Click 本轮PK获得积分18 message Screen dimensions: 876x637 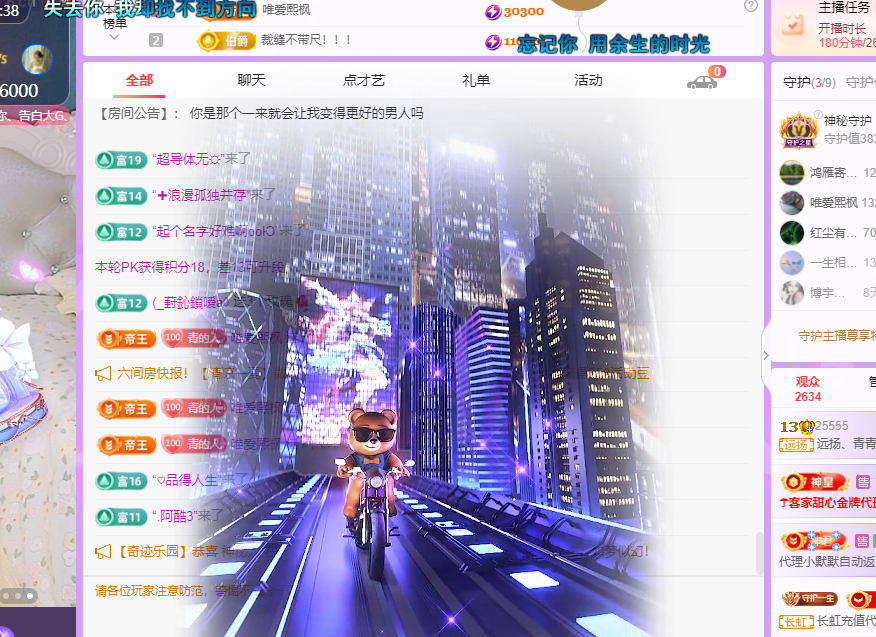[x=190, y=267]
